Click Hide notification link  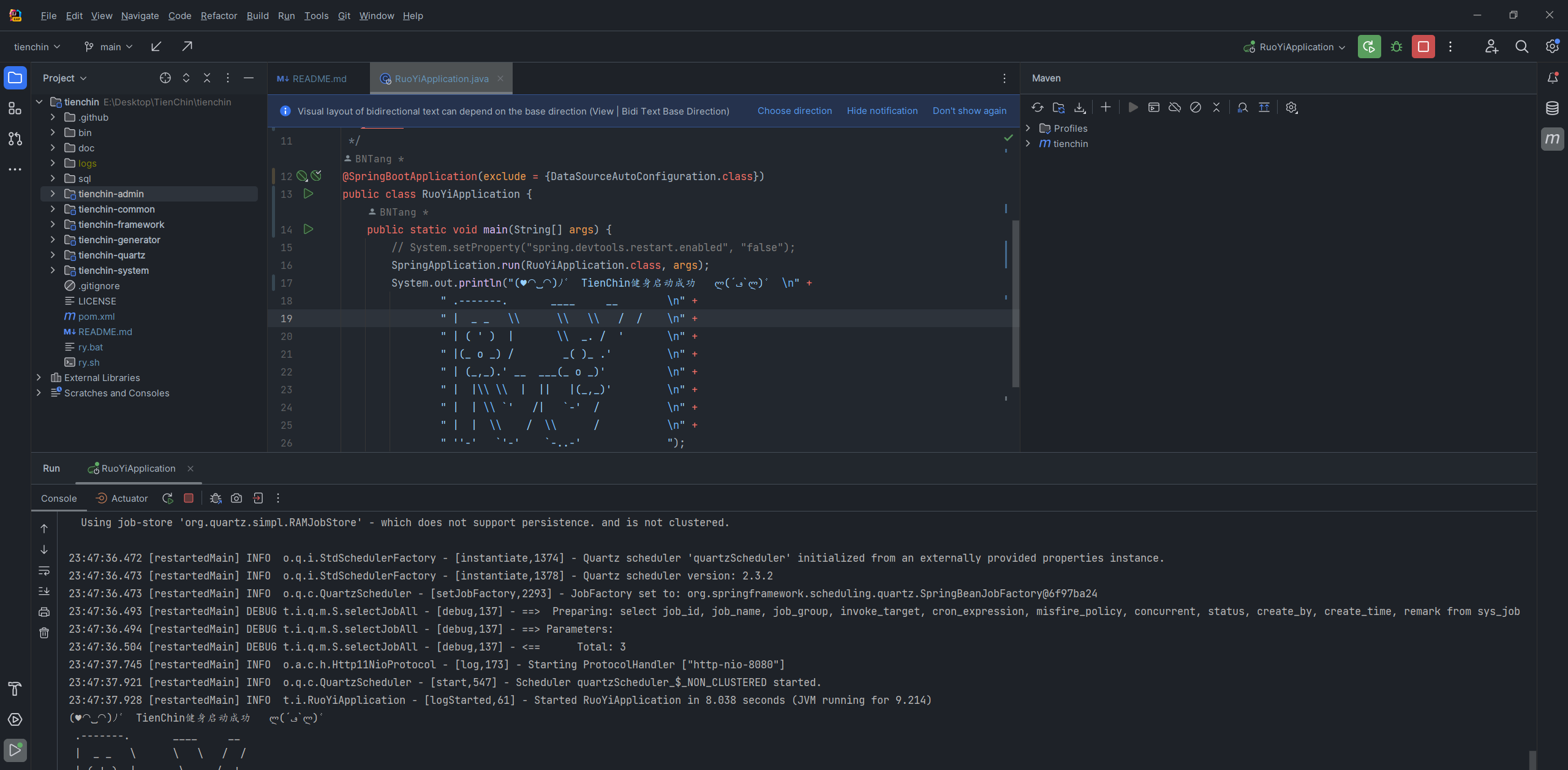pyautogui.click(x=882, y=111)
